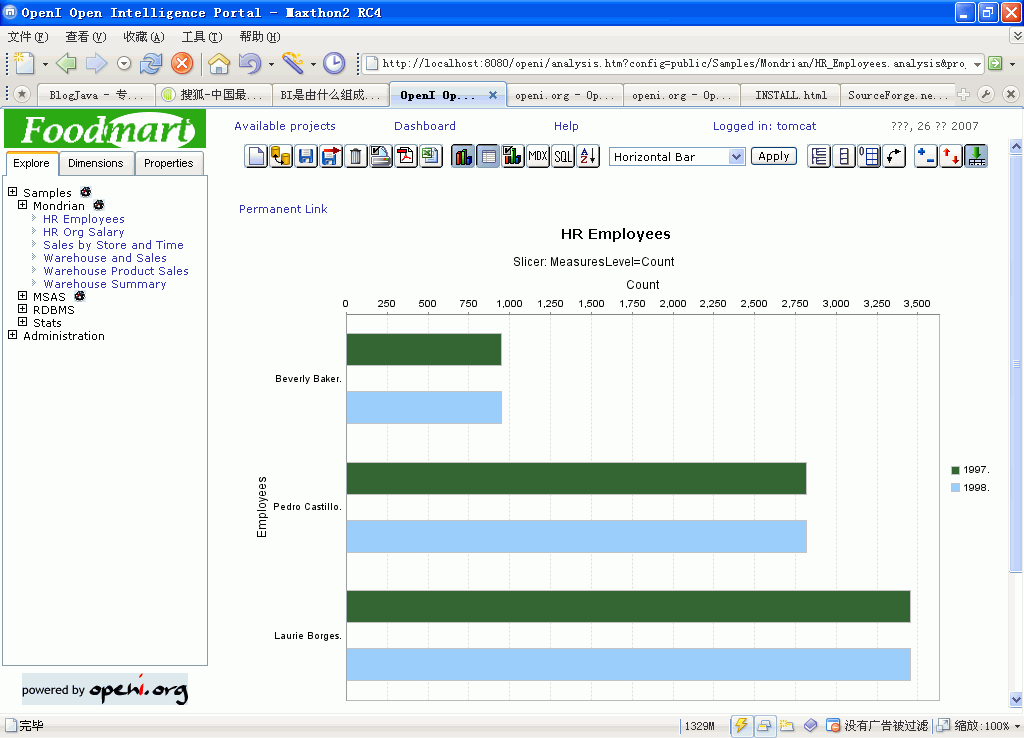Click the dark green 1997 legend swatch
The width and height of the screenshot is (1024, 738).
pos(955,470)
